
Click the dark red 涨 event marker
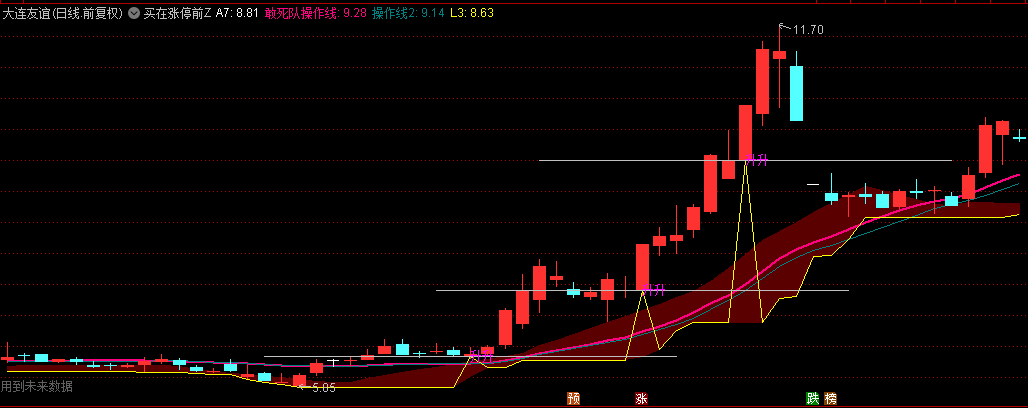[x=641, y=398]
